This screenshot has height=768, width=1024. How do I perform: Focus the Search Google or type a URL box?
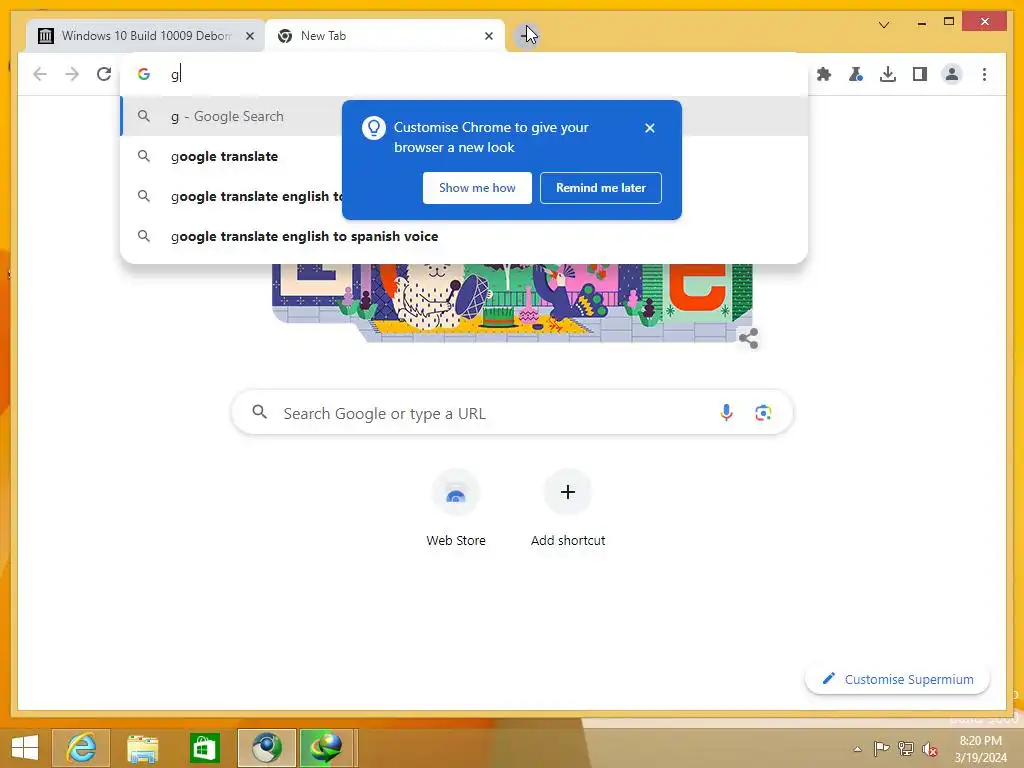(512, 413)
